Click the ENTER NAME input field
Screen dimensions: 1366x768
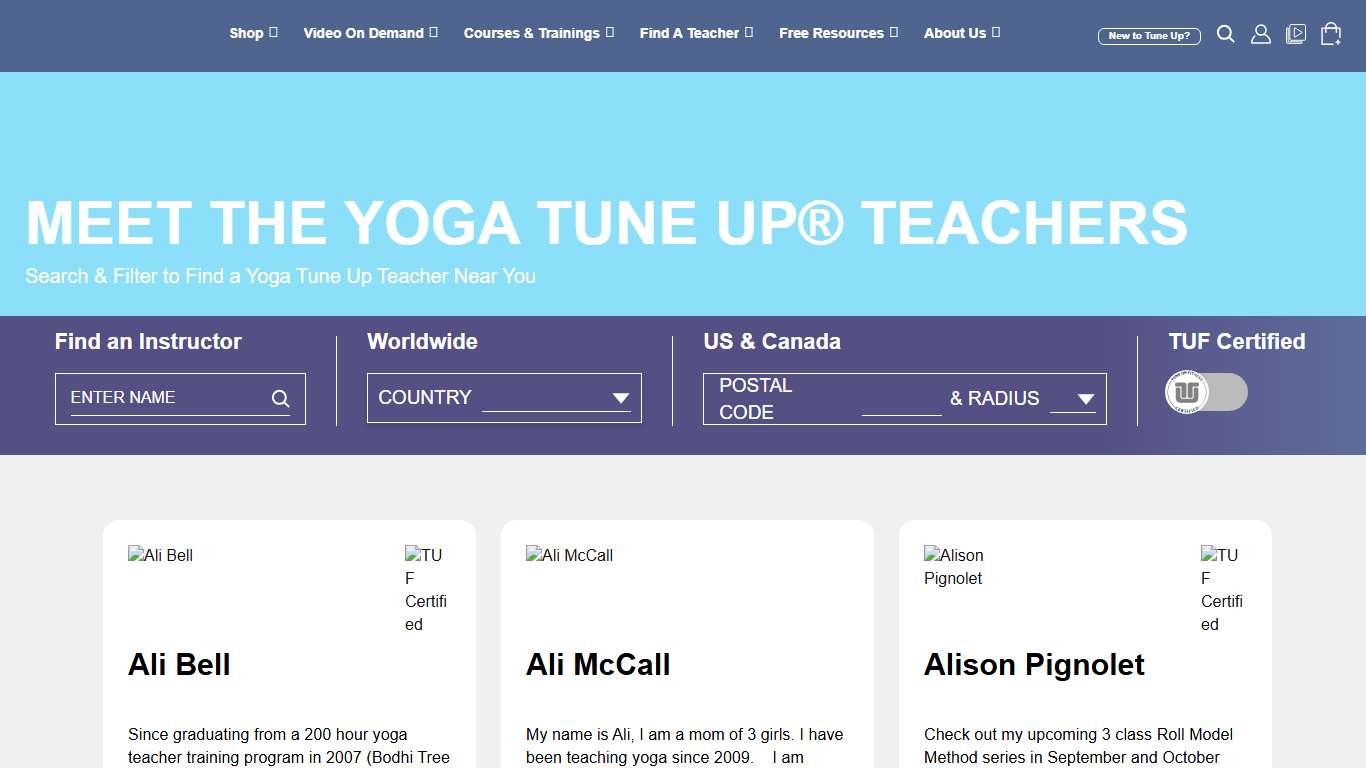(160, 397)
